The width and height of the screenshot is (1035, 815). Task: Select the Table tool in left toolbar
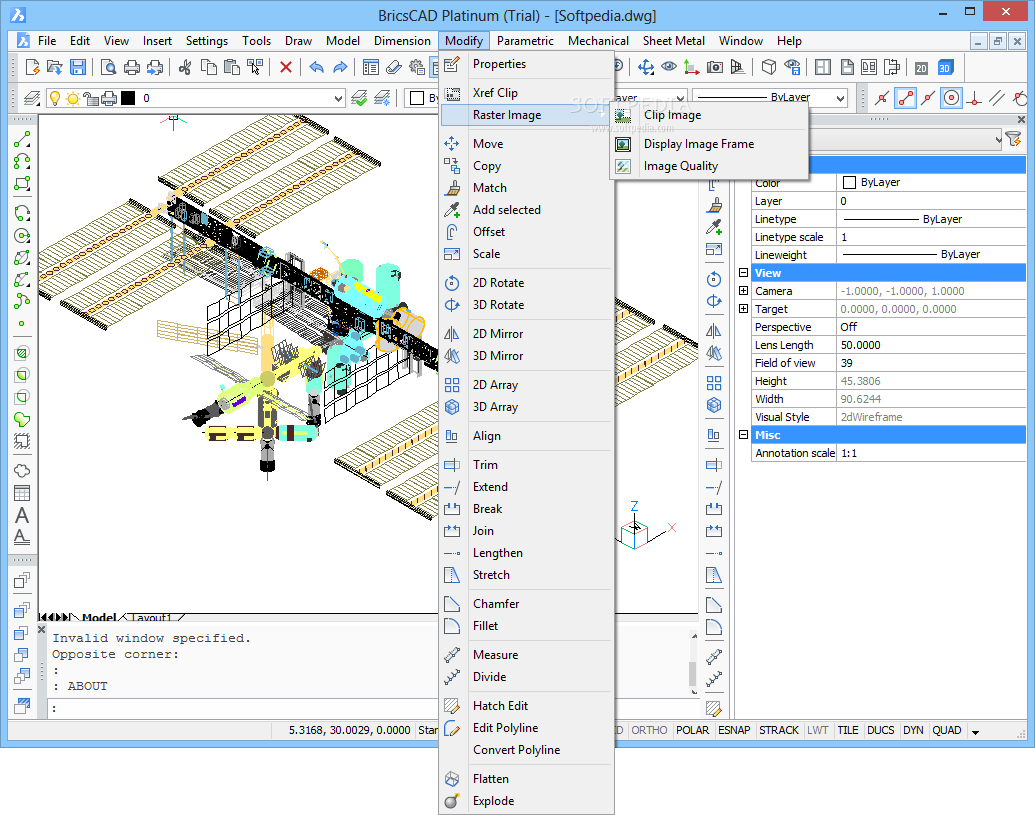[x=22, y=493]
